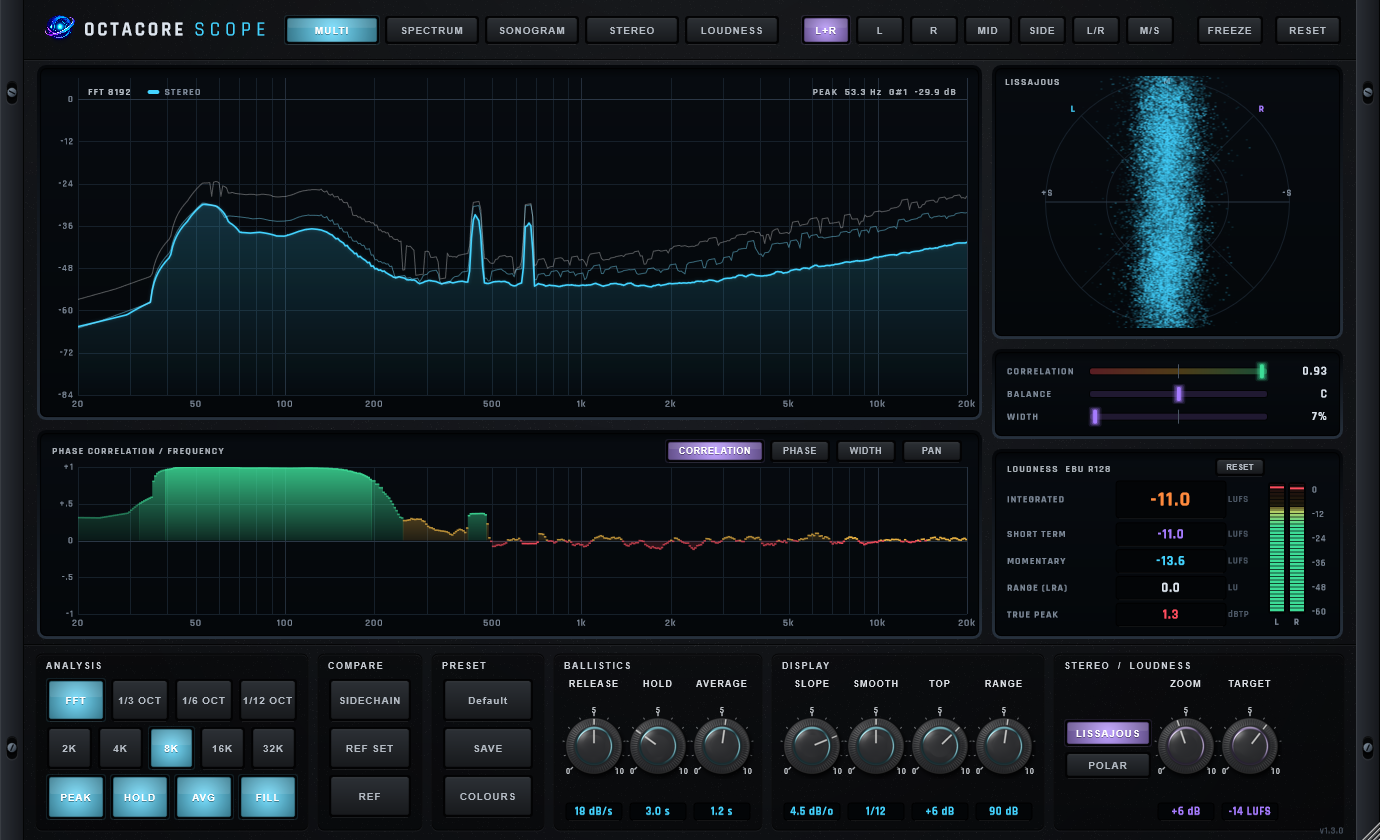Image resolution: width=1380 pixels, height=840 pixels.
Task: Select the Multi view tab
Action: [332, 30]
